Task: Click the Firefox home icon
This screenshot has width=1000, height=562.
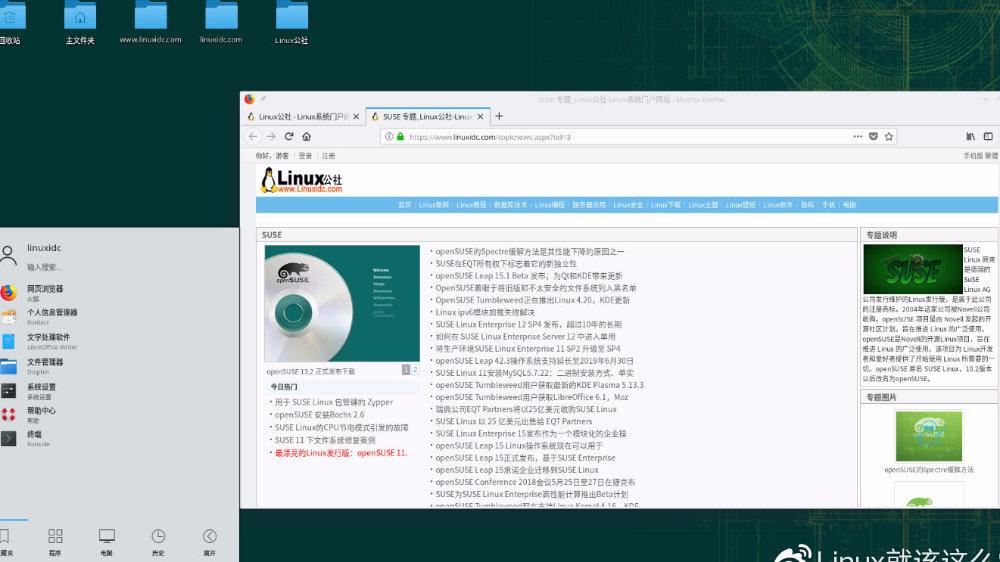Action: point(307,137)
